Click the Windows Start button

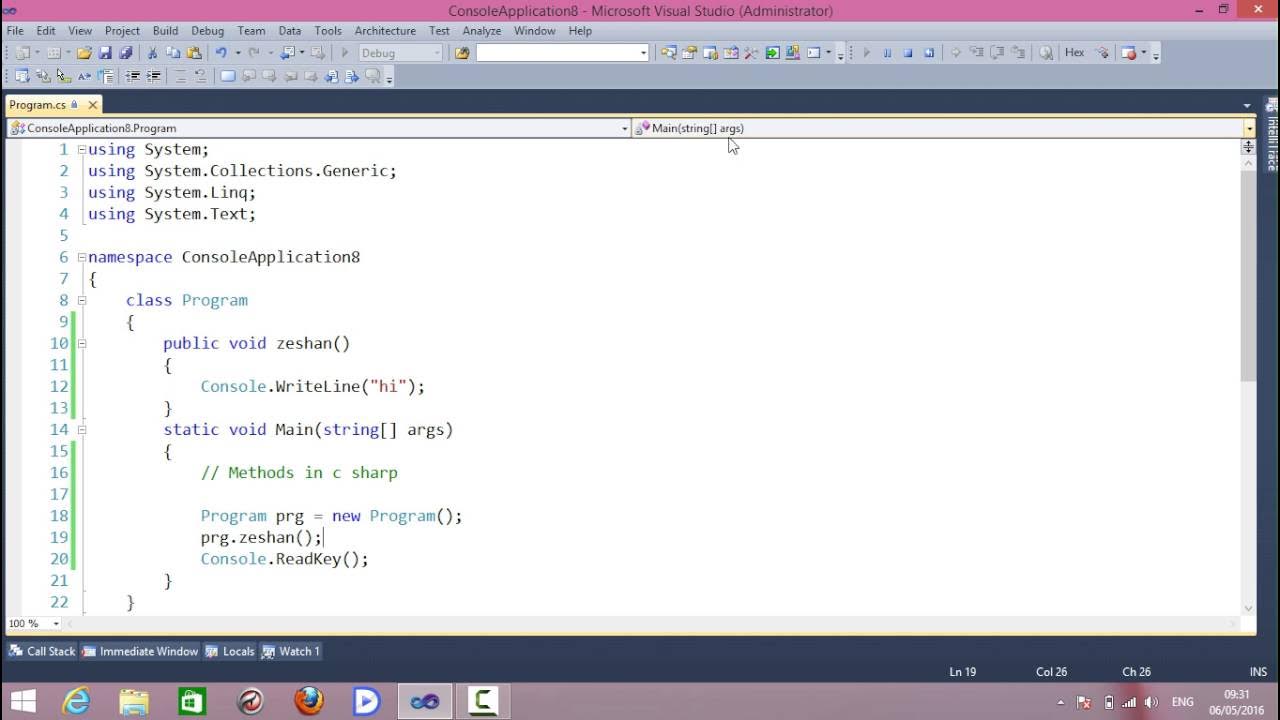23,701
